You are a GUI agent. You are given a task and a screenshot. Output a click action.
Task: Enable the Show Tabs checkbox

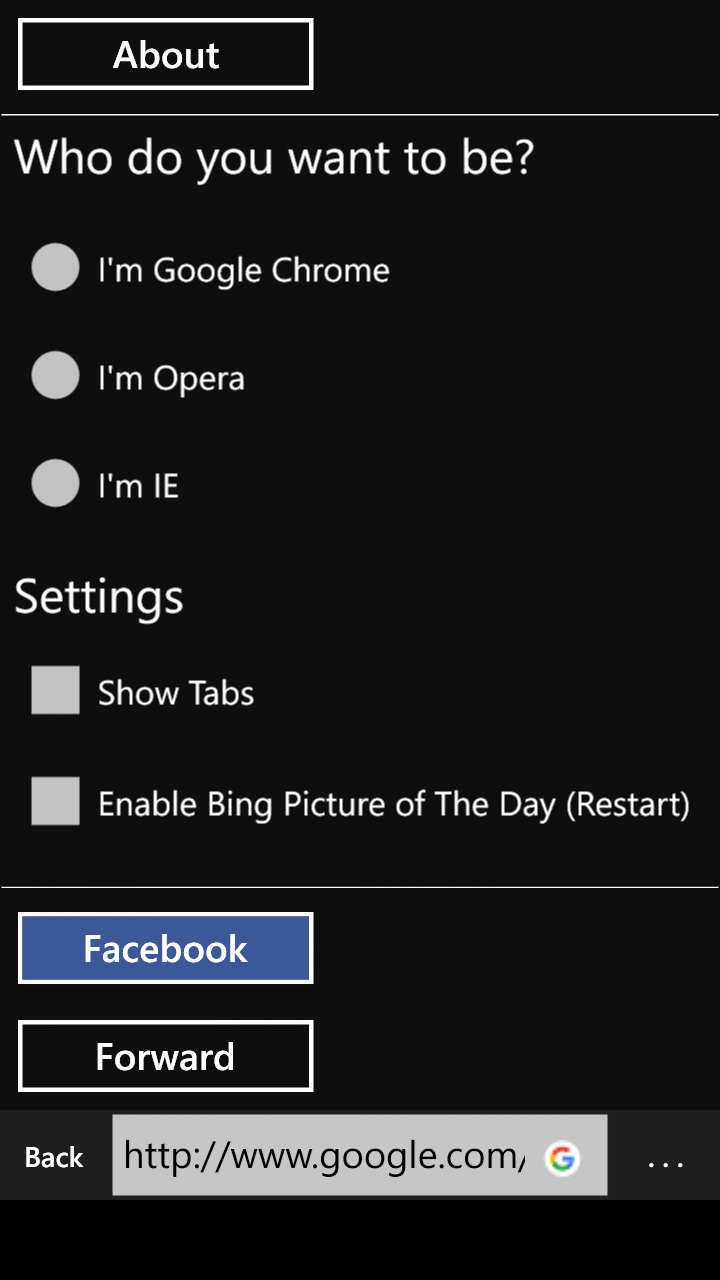coord(55,690)
